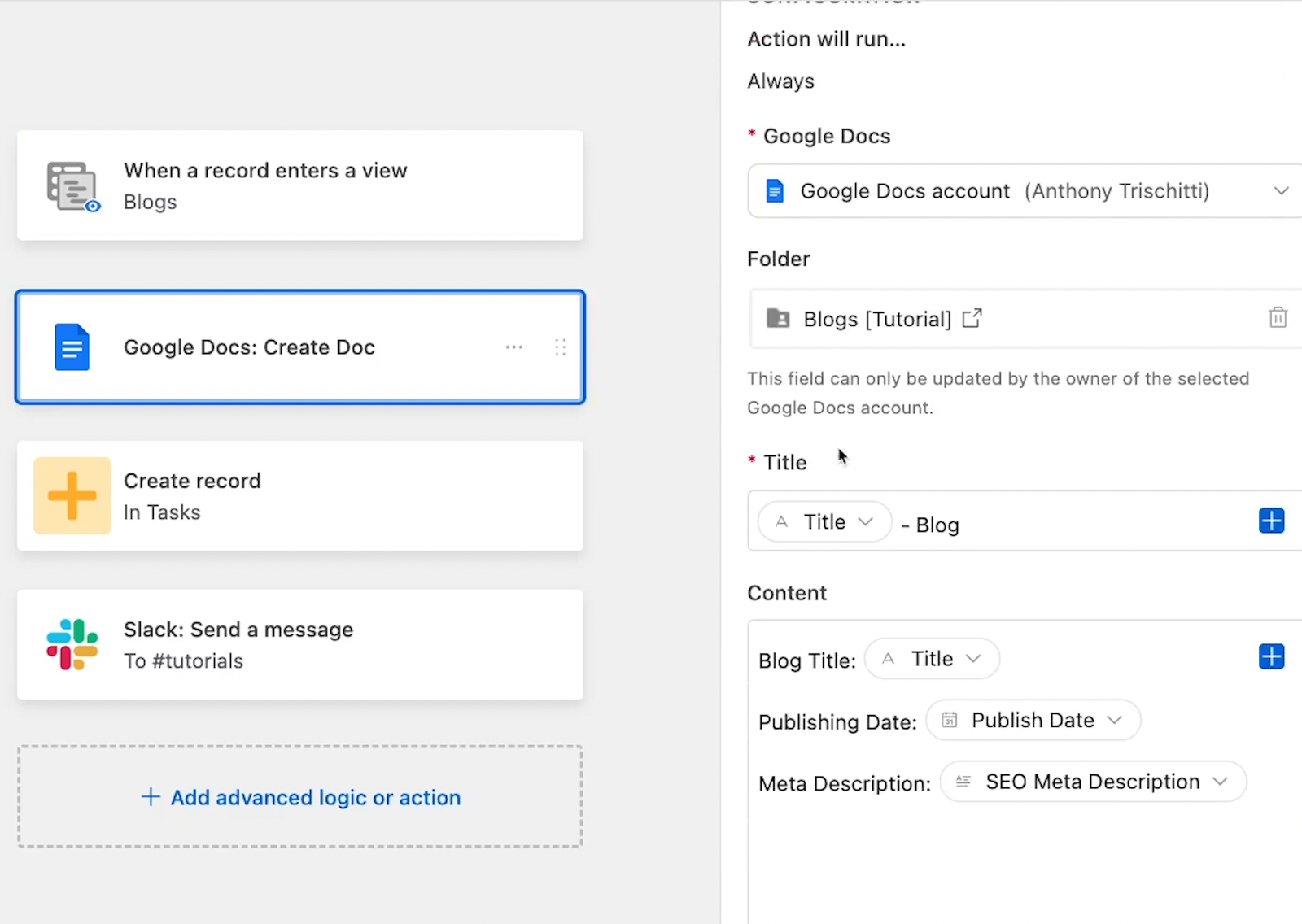Click the drag handle on Create Doc step
The height and width of the screenshot is (924, 1302).
point(560,347)
